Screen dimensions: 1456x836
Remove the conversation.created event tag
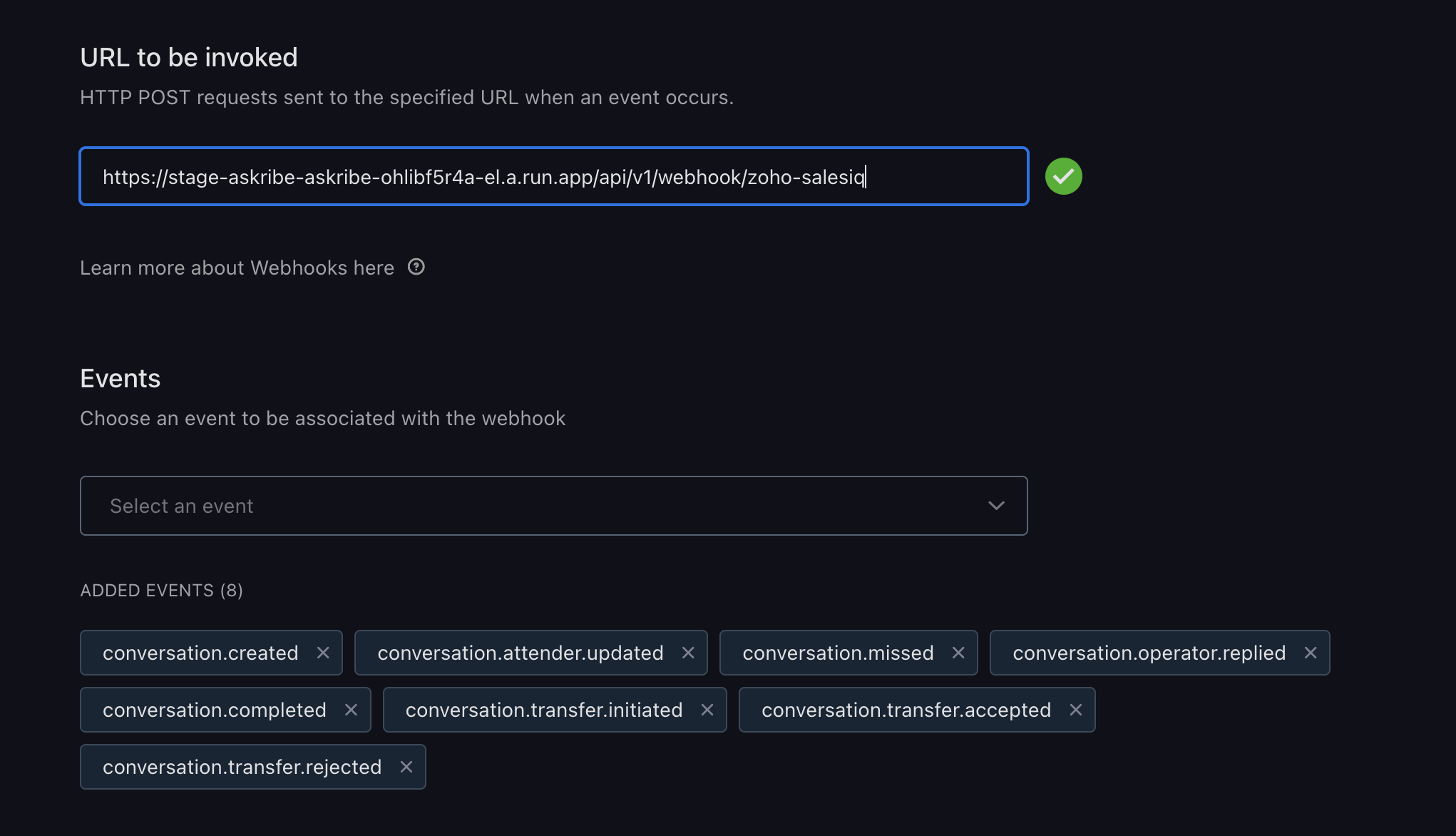coord(323,653)
